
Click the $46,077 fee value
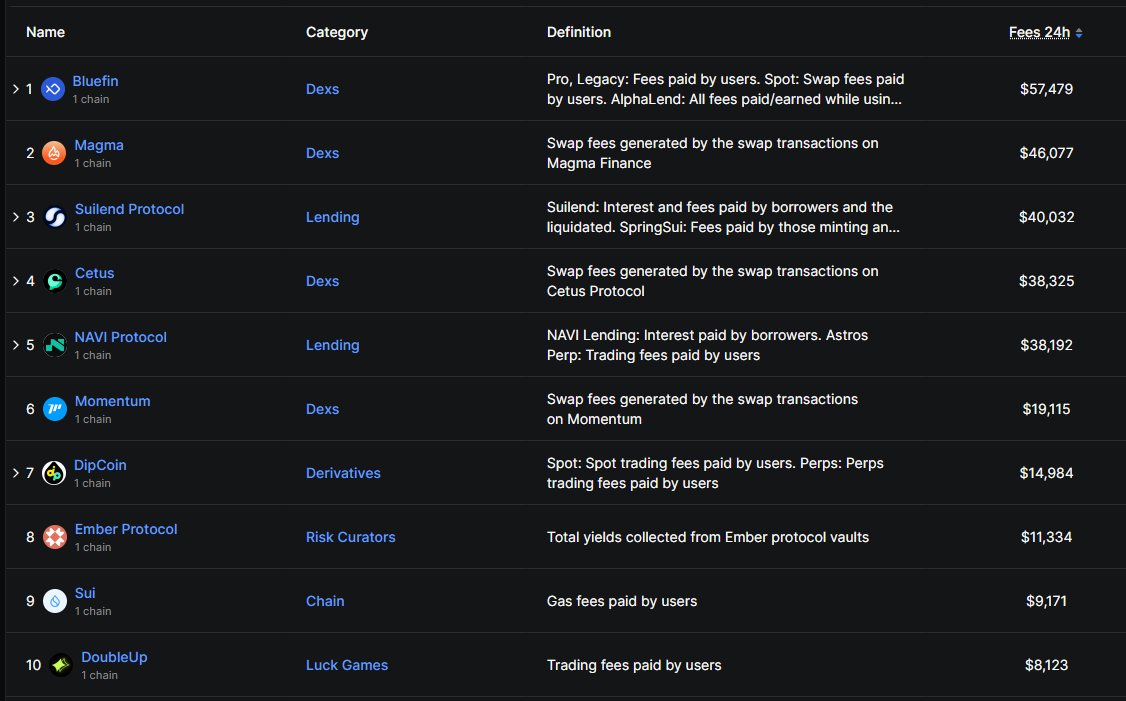(1046, 153)
